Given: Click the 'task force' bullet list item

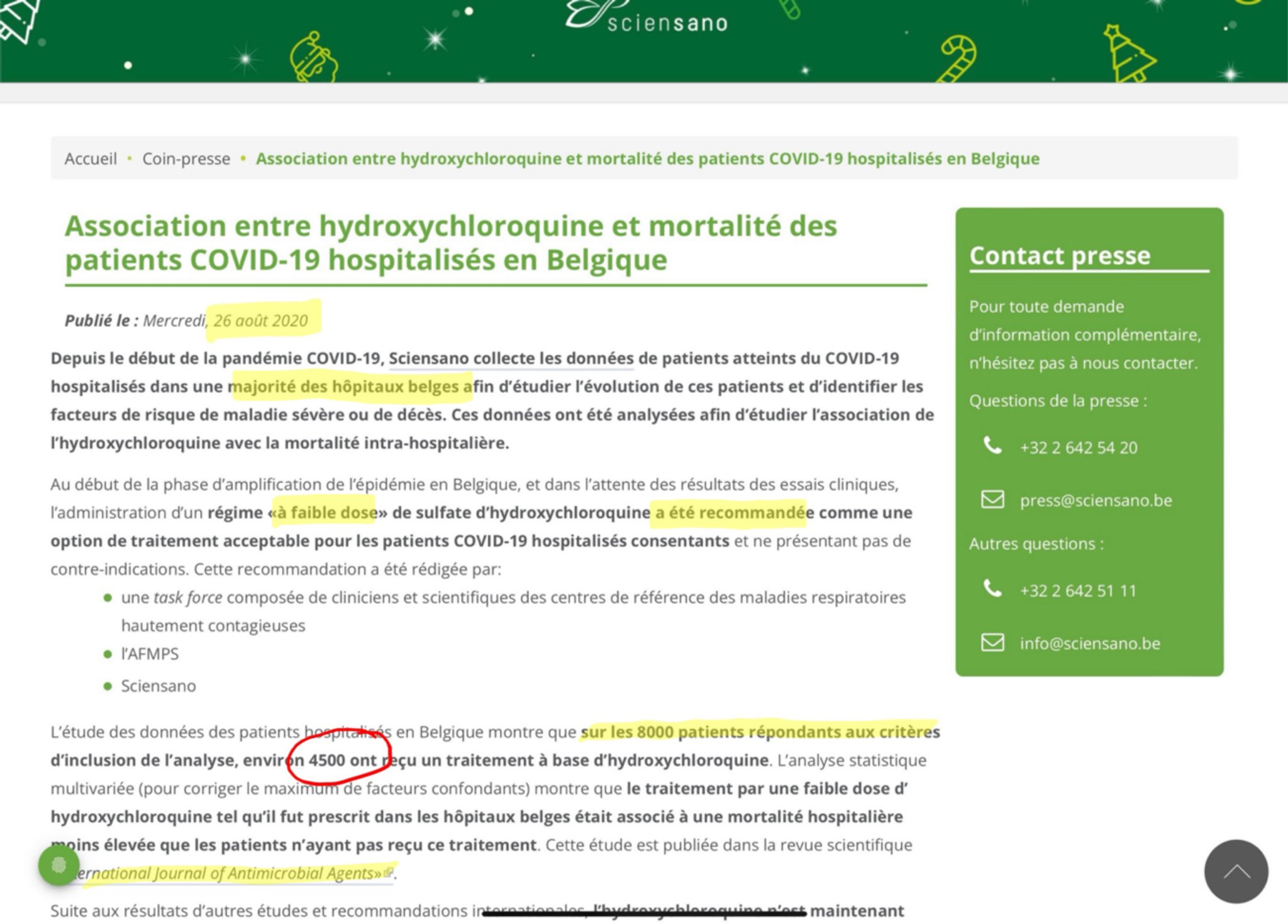Looking at the screenshot, I should (513, 611).
